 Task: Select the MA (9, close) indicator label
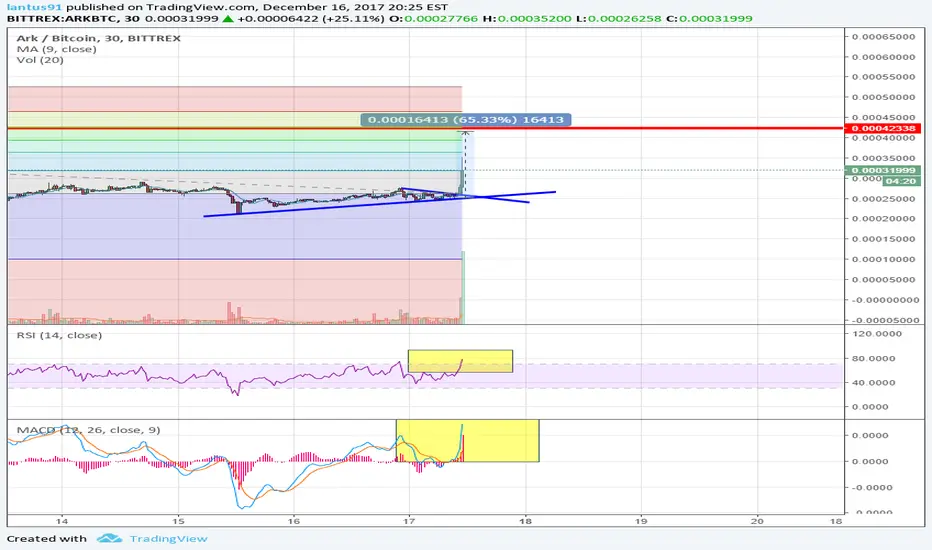tap(56, 49)
